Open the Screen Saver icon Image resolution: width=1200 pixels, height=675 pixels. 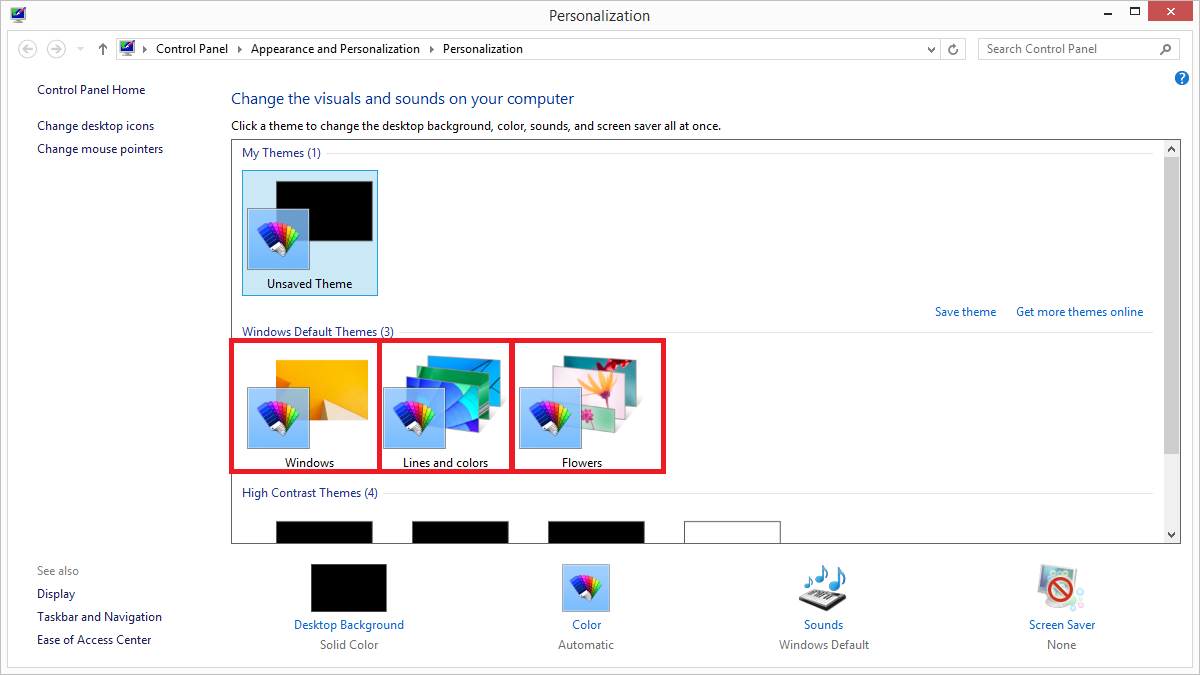[1061, 588]
